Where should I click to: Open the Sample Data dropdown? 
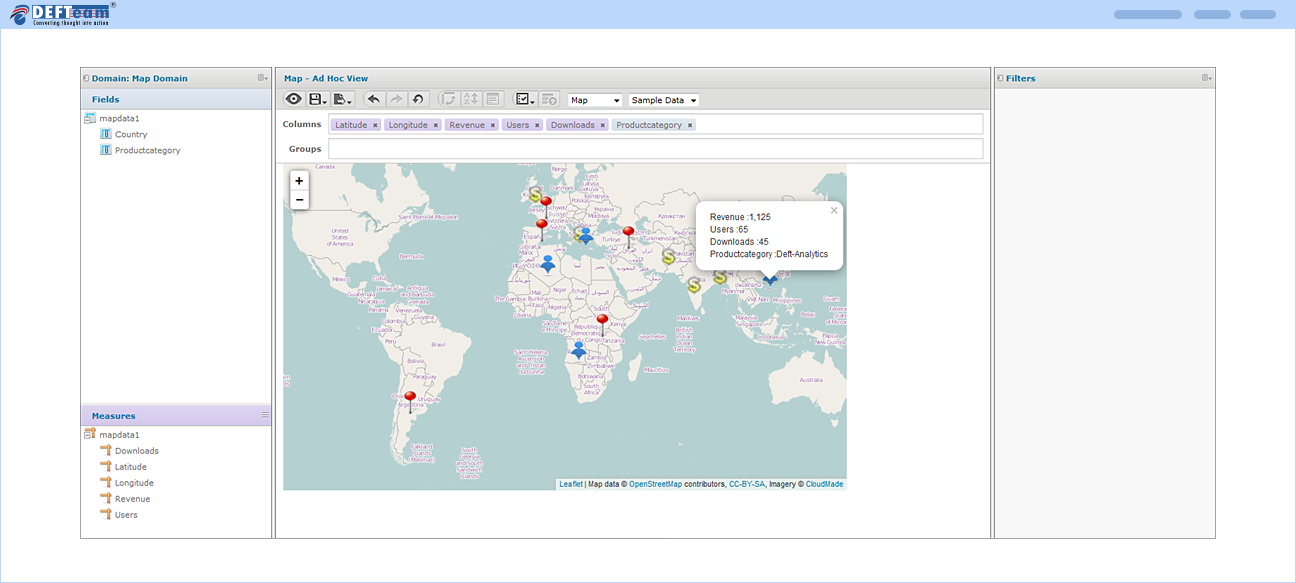(664, 100)
